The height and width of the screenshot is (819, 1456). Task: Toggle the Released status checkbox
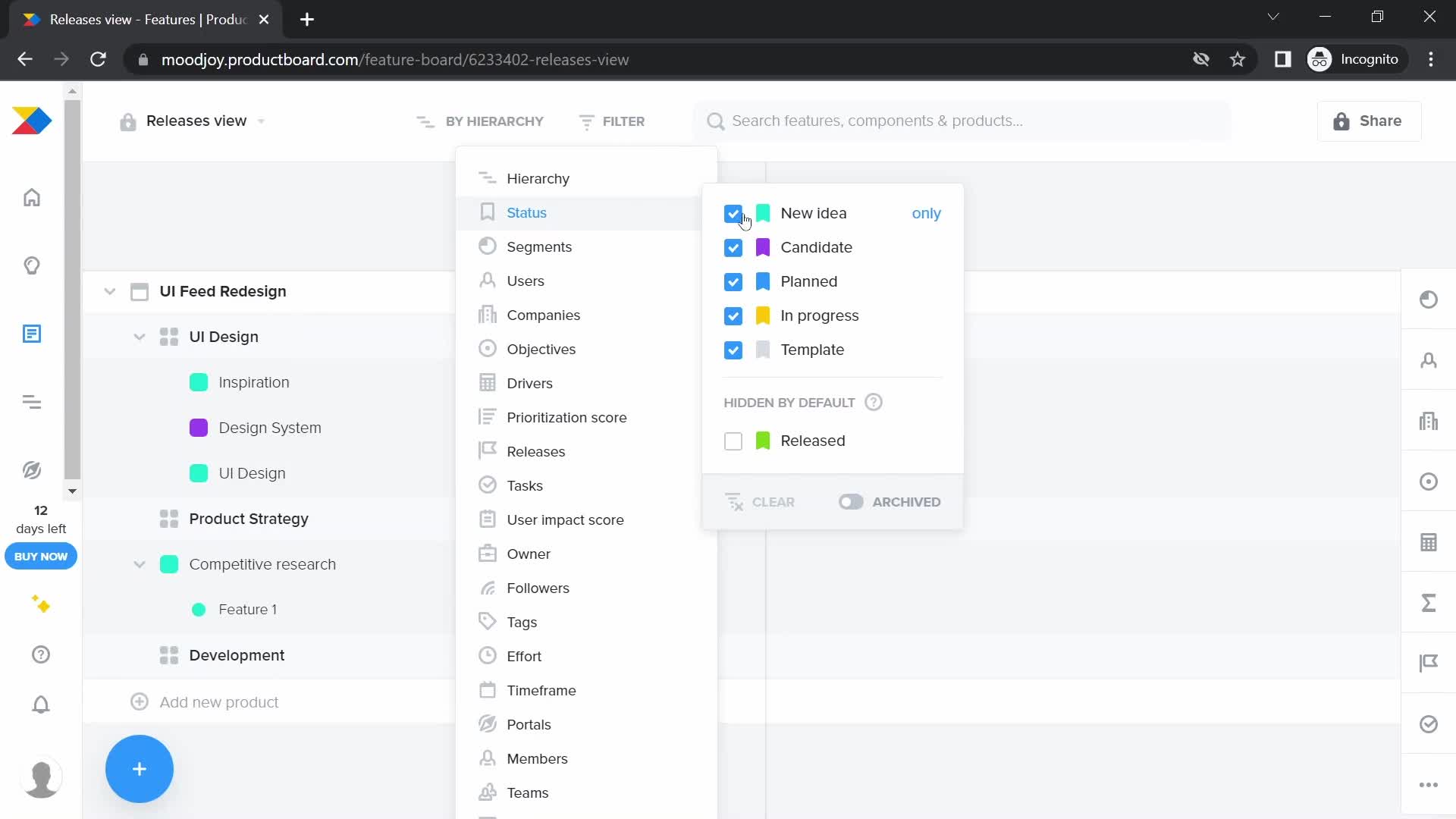[733, 441]
